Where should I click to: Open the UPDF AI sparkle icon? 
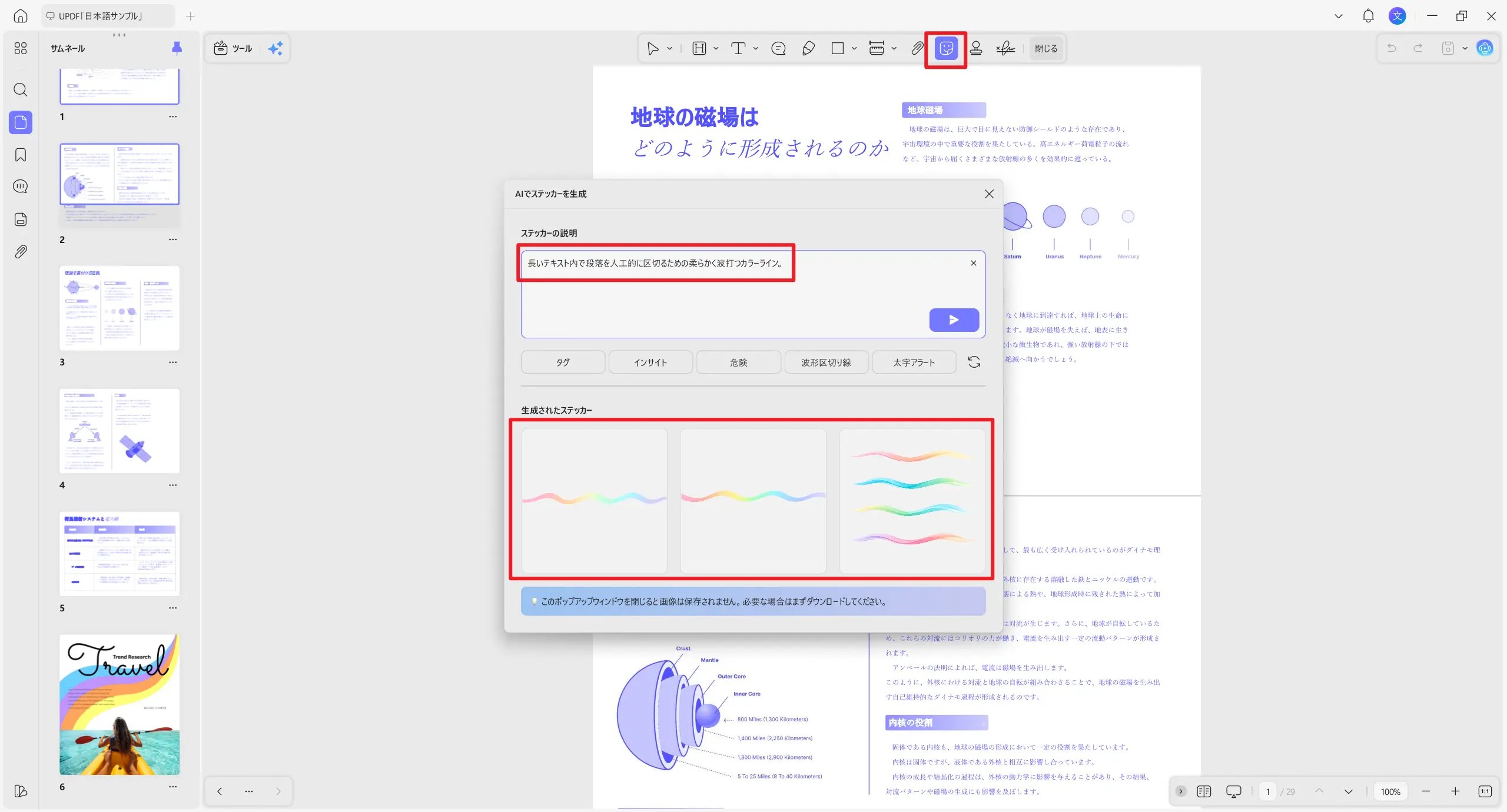(x=275, y=49)
